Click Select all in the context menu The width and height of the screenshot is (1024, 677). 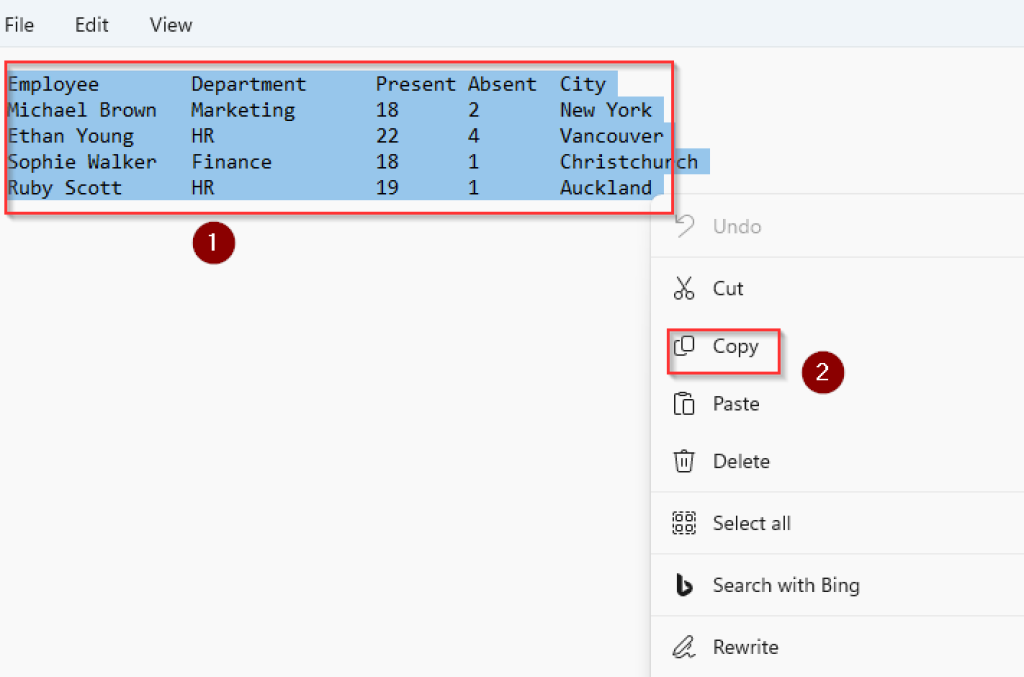click(751, 523)
